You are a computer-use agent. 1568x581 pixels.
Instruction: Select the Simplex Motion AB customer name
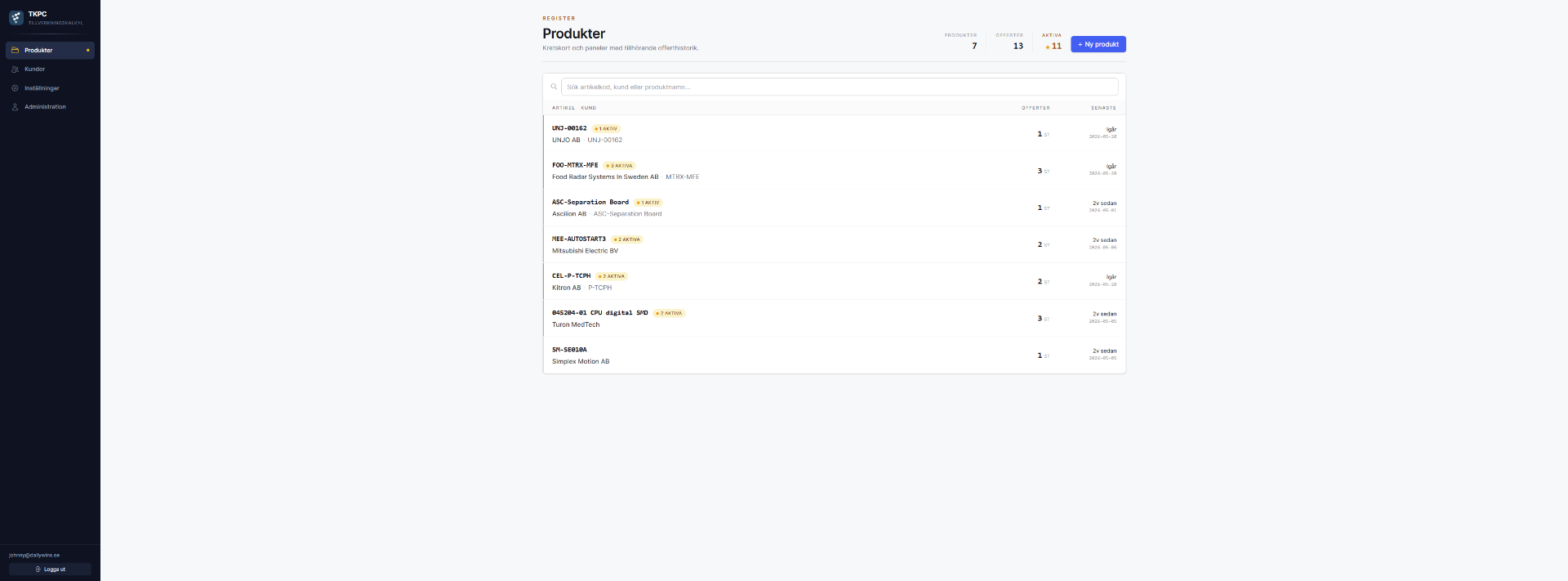(581, 361)
